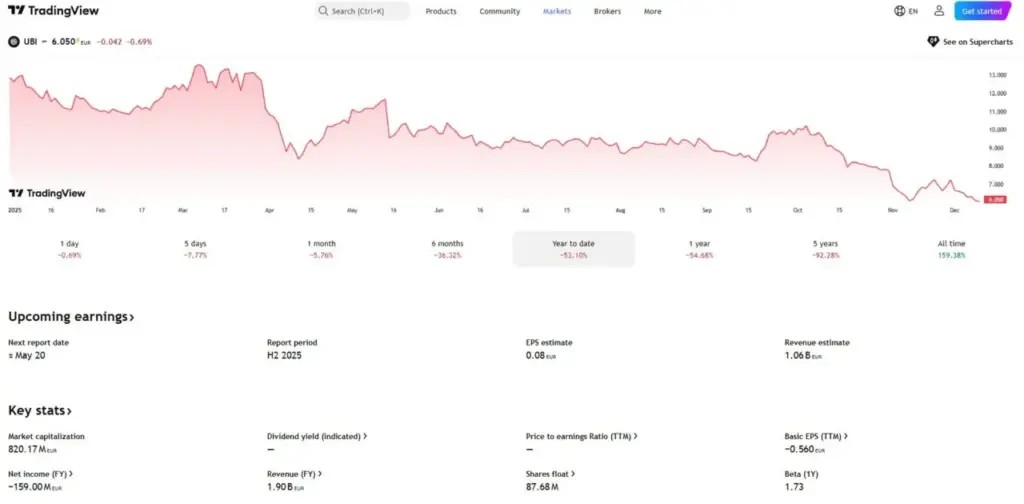
Task: Click the TradingView logo in the header
Action: 54,10
